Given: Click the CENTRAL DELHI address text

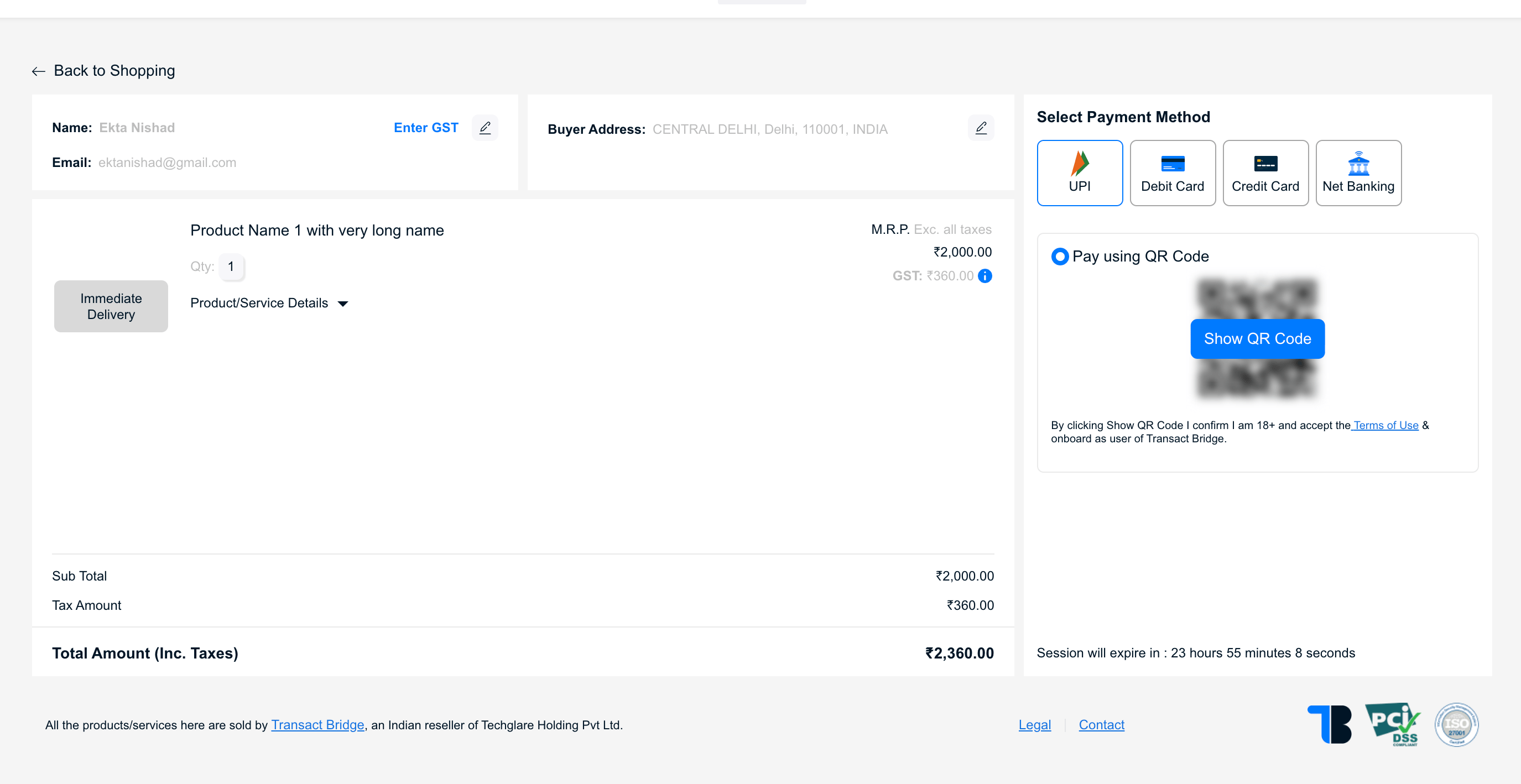Looking at the screenshot, I should click(770, 129).
